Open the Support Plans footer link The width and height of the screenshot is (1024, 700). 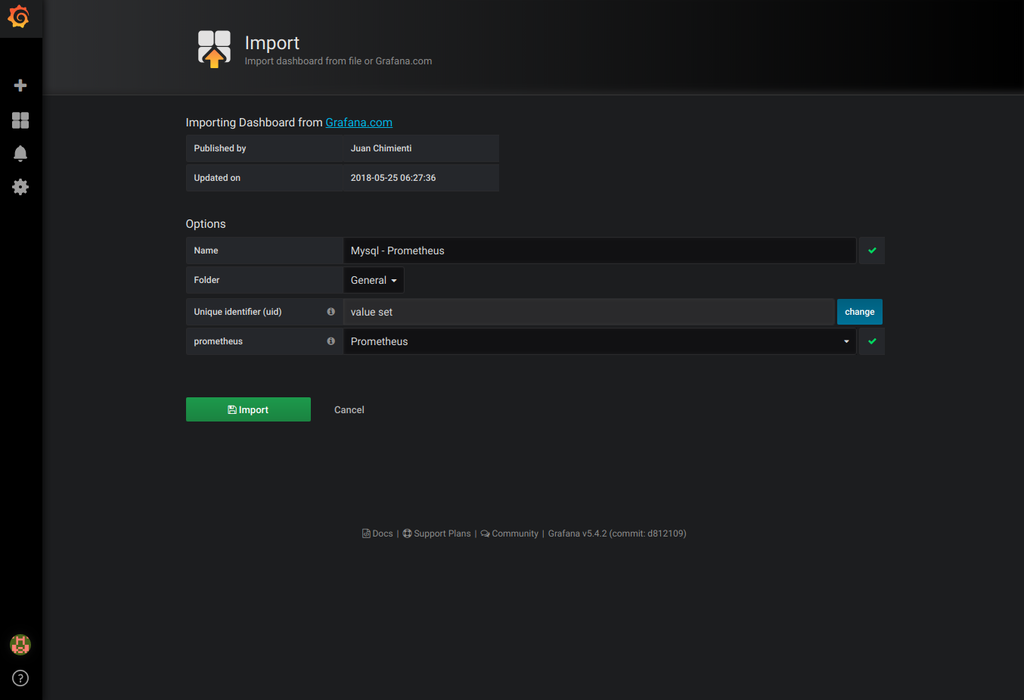[436, 533]
